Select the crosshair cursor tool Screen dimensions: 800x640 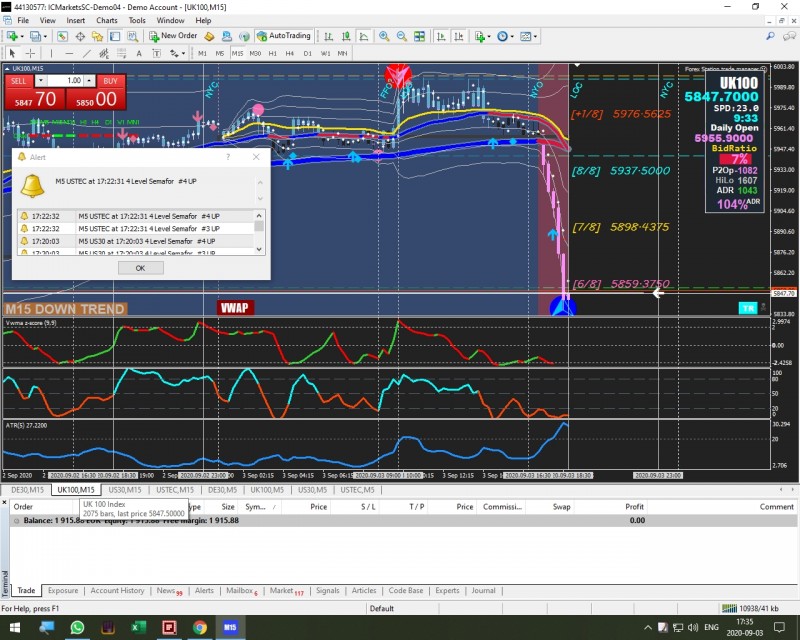click(31, 53)
